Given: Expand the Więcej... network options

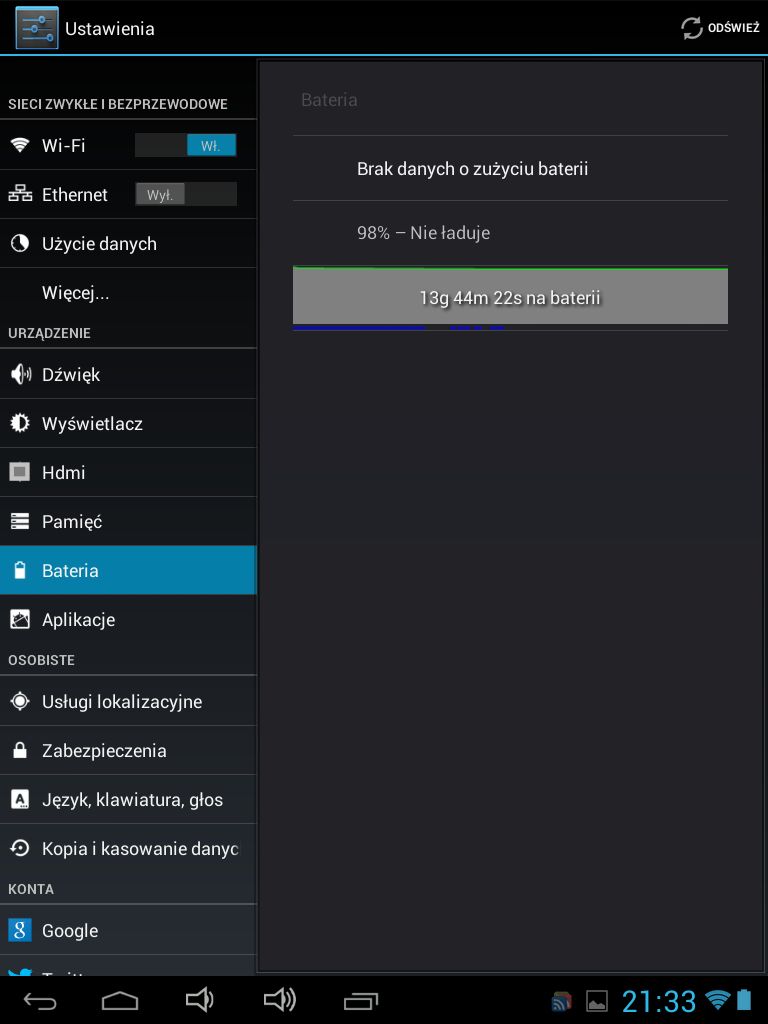Looking at the screenshot, I should point(128,293).
